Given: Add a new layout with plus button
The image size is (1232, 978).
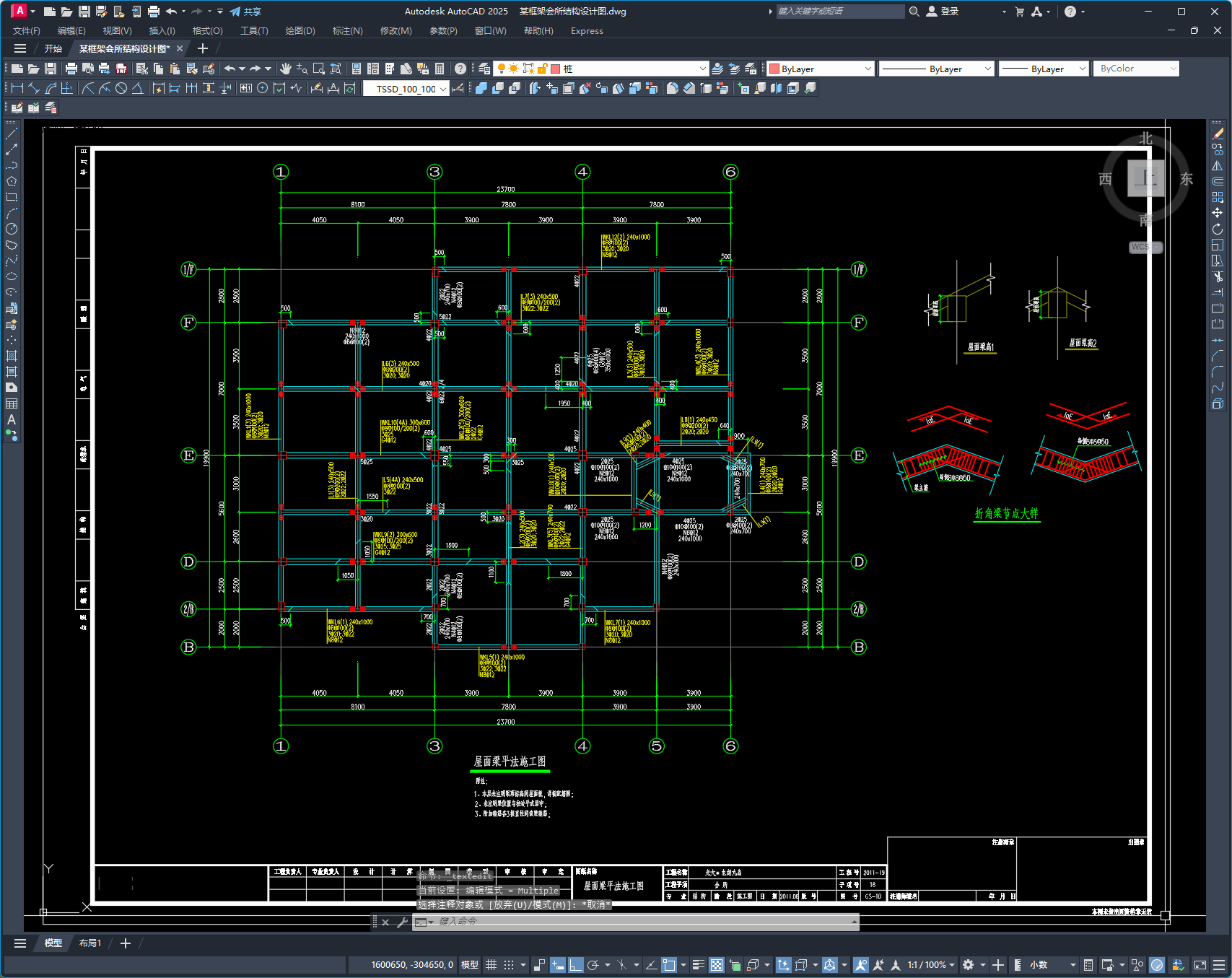Looking at the screenshot, I should point(126,943).
